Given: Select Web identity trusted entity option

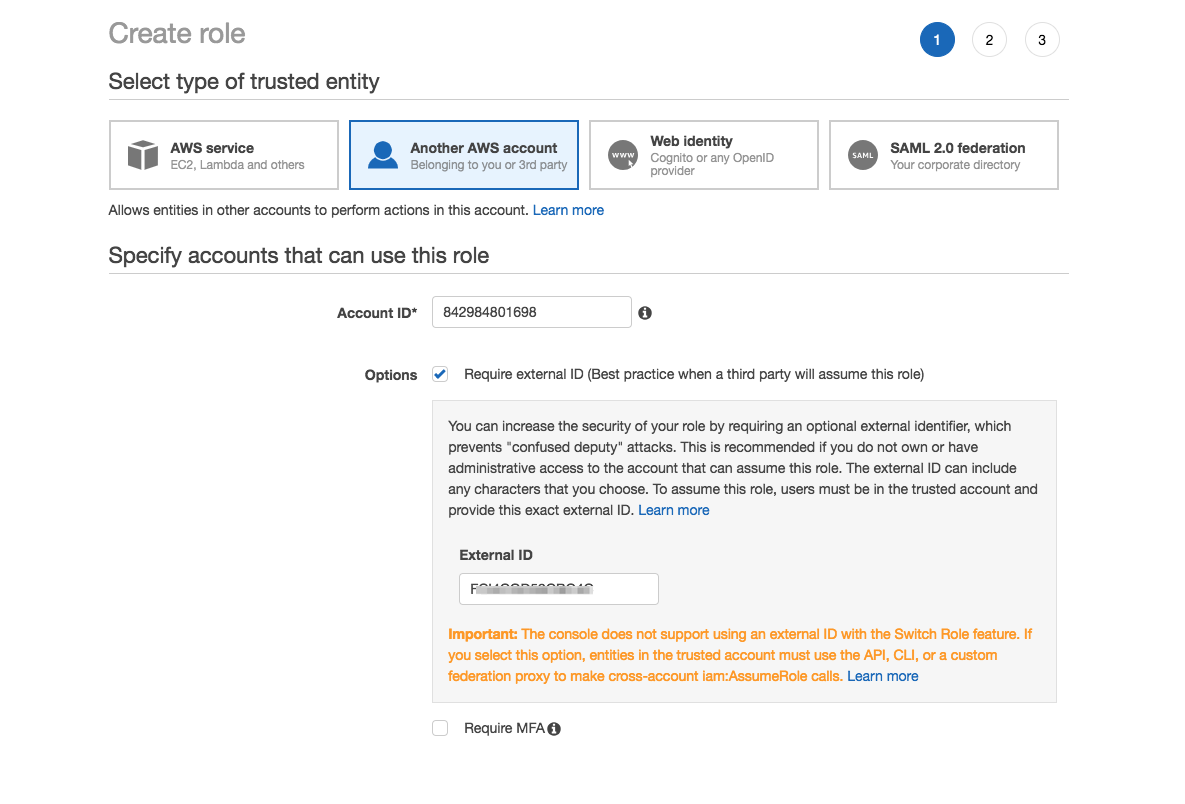Looking at the screenshot, I should coord(704,155).
